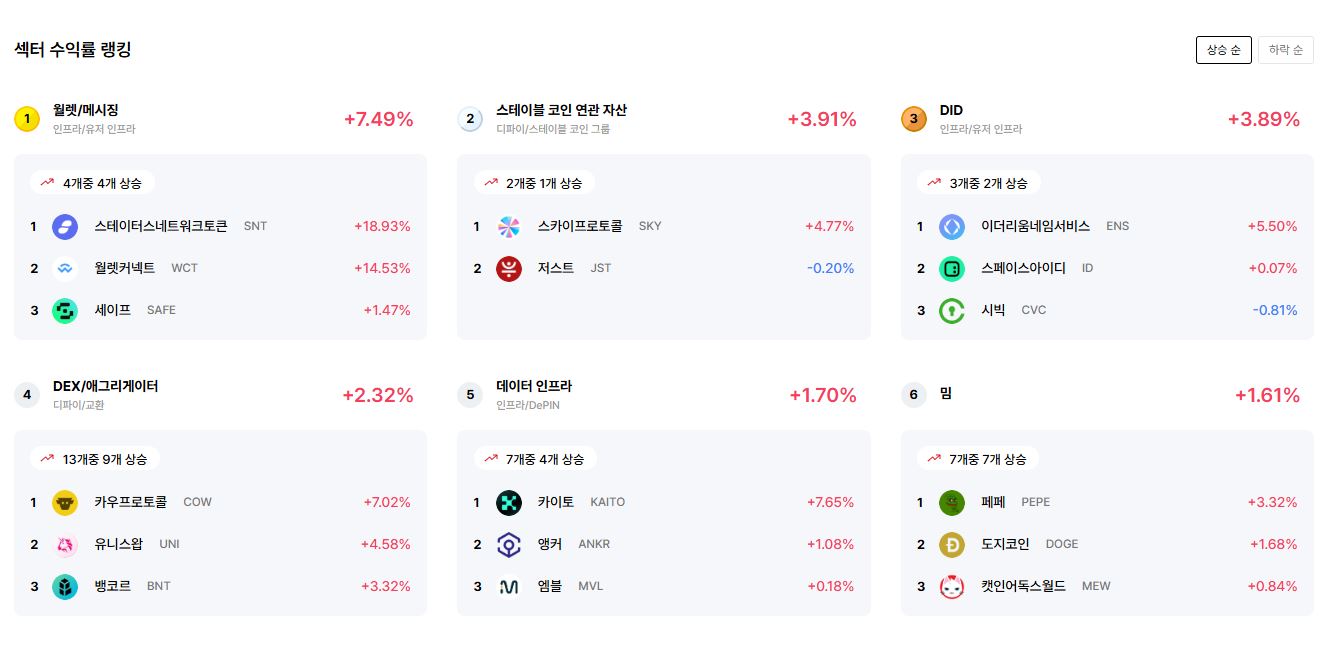
Task: Click the SAFE coin icon
Action: click(x=65, y=310)
